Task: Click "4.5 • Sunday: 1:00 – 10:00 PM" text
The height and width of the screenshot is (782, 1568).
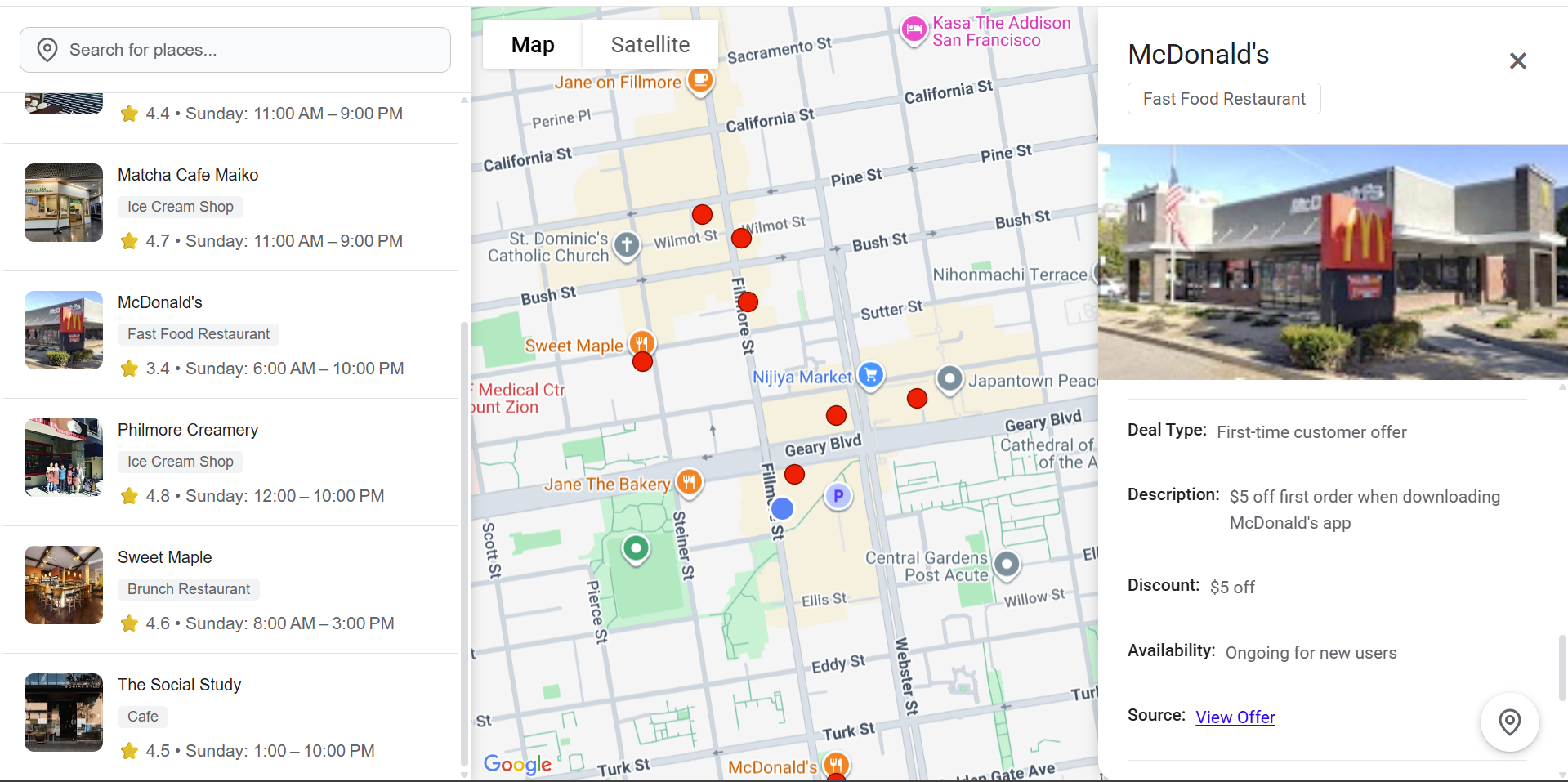Action: [261, 751]
